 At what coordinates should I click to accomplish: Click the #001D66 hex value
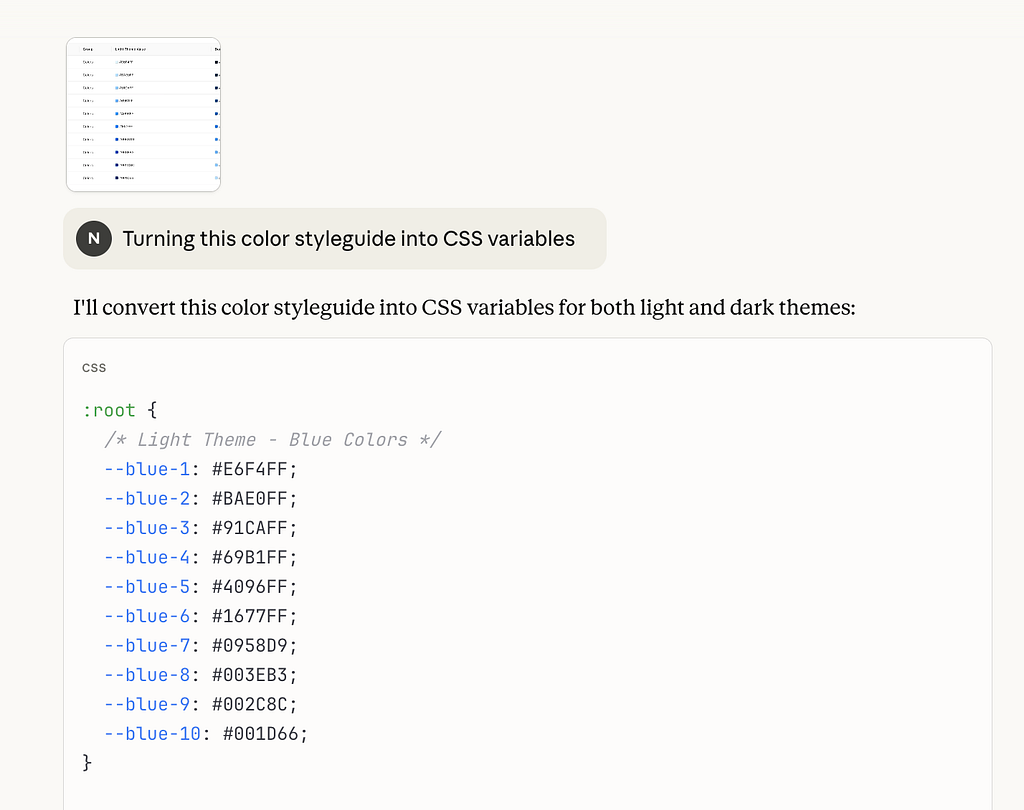[x=265, y=734]
